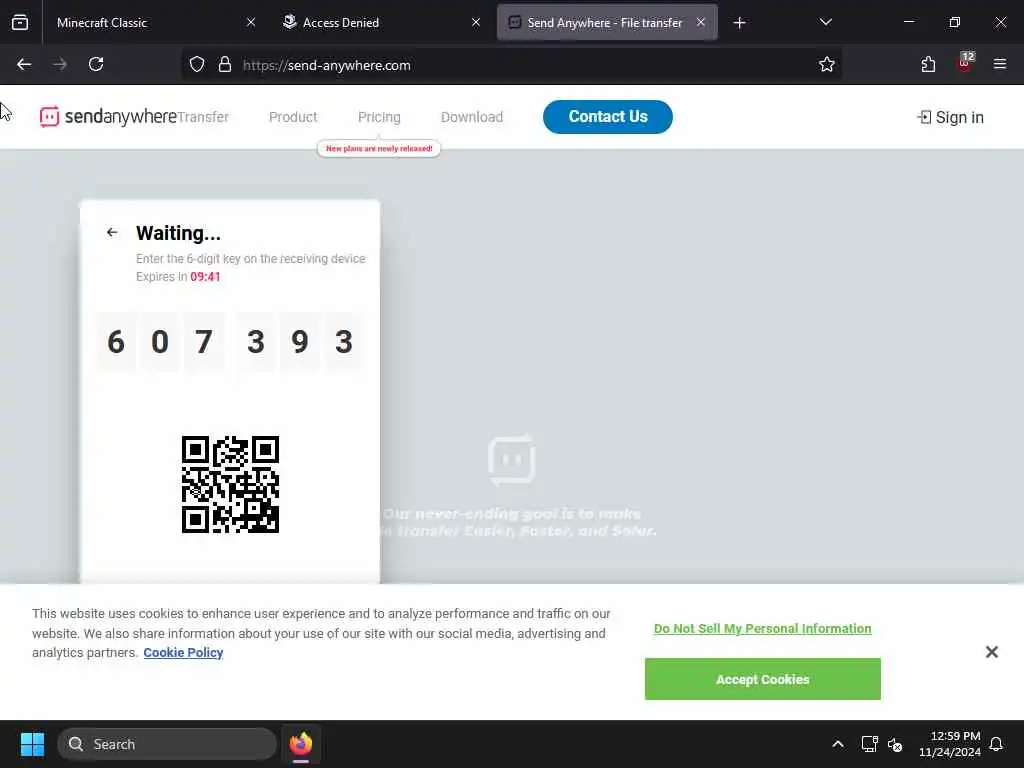Click the Enter the 6-digit key instruction text
Image resolution: width=1024 pixels, height=768 pixels.
pos(251,259)
